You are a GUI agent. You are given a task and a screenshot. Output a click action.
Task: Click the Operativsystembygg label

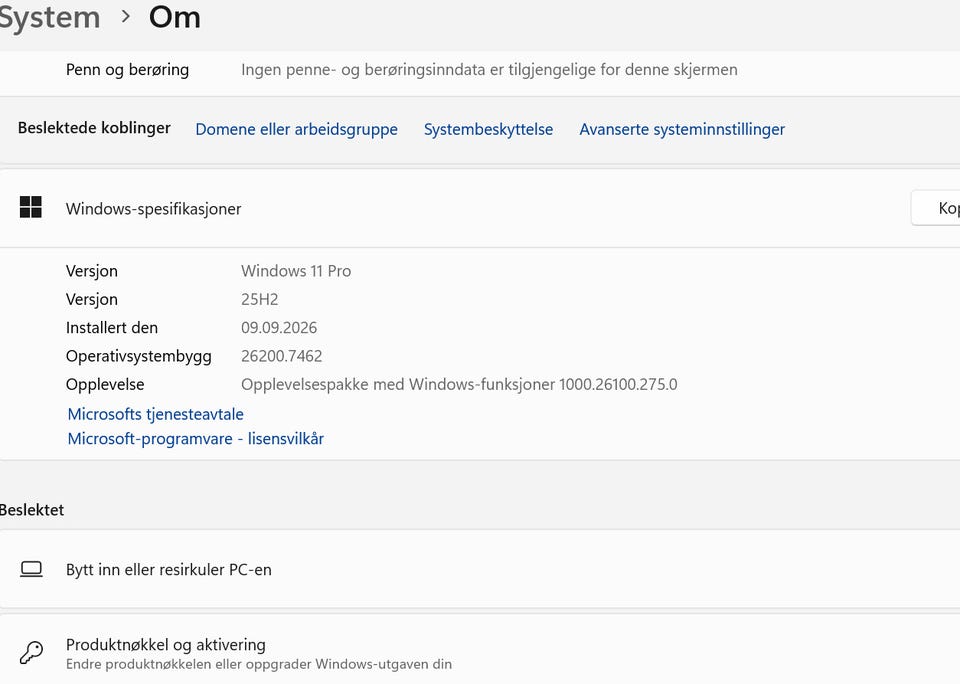pyautogui.click(x=138, y=356)
